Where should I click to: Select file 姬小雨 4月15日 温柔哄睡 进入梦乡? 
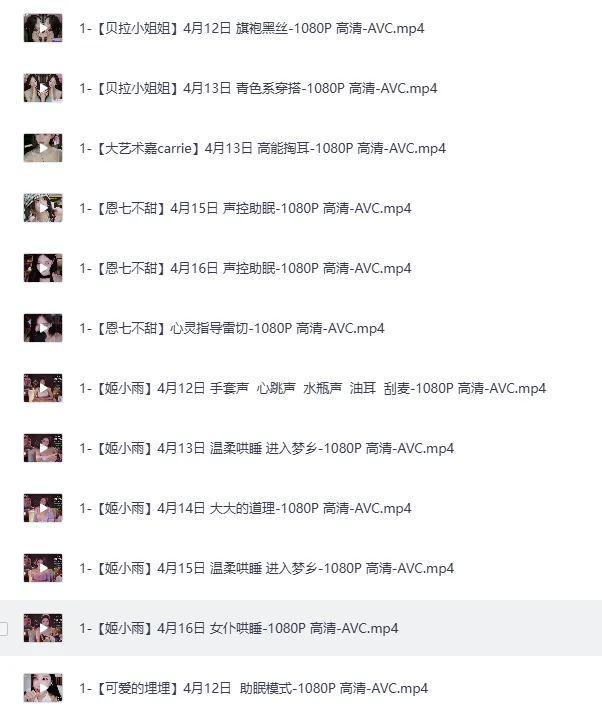tap(267, 568)
